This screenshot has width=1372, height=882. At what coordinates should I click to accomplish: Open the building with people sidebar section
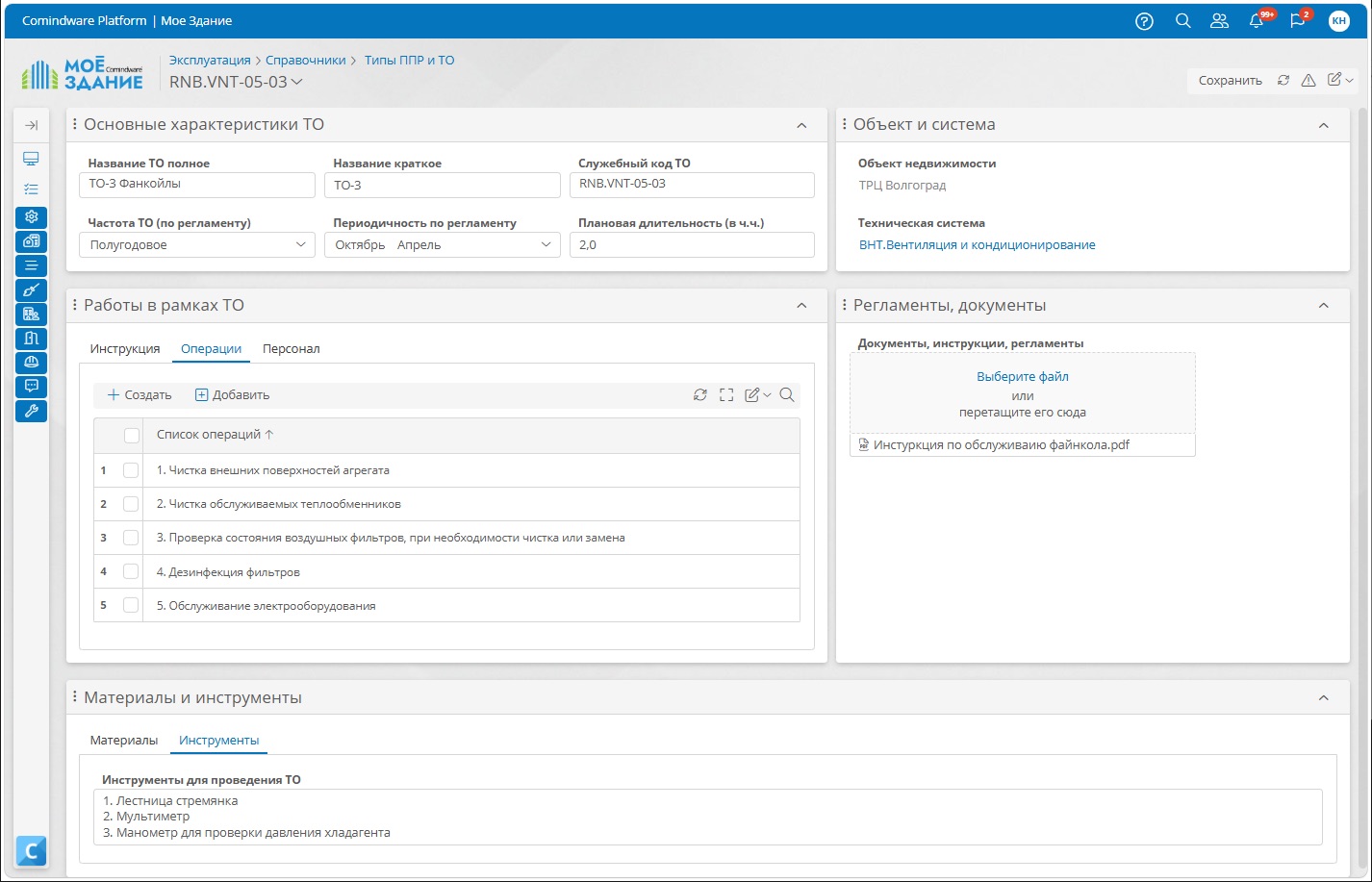click(x=31, y=314)
